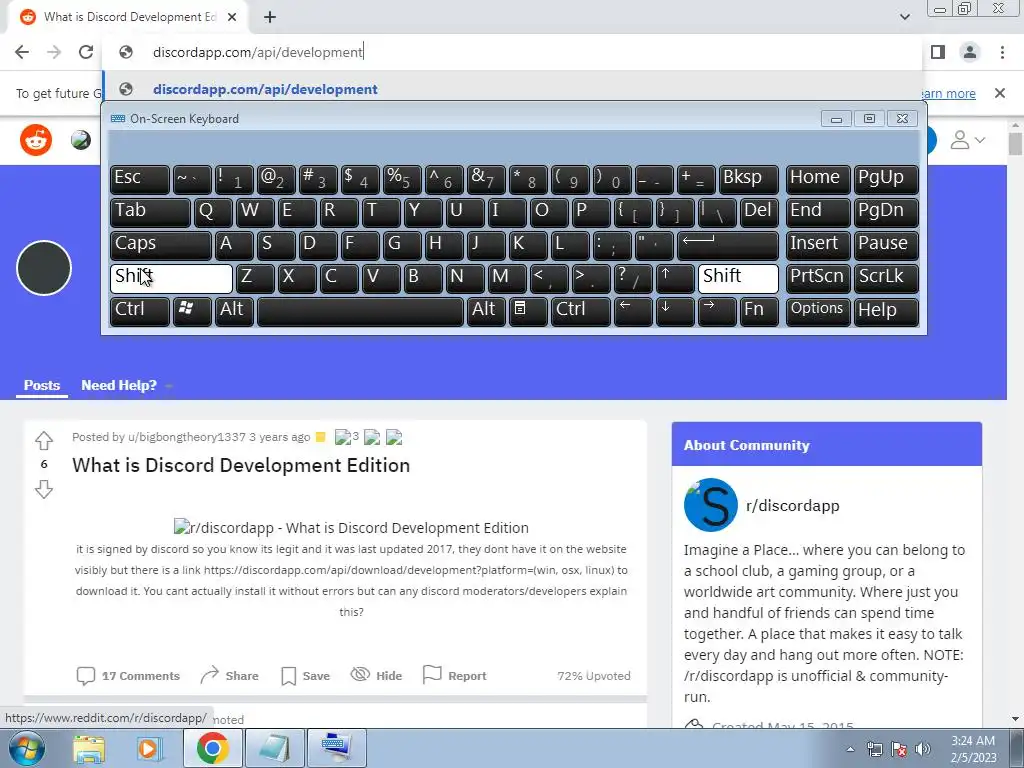The image size is (1024, 768).
Task: Click the down arrow key on keyboard
Action: 675,311
